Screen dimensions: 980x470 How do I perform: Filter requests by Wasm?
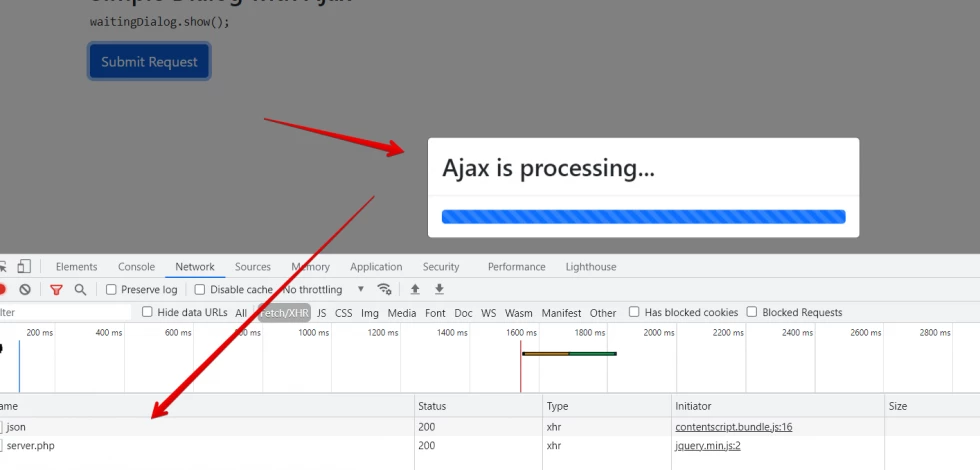tap(519, 312)
